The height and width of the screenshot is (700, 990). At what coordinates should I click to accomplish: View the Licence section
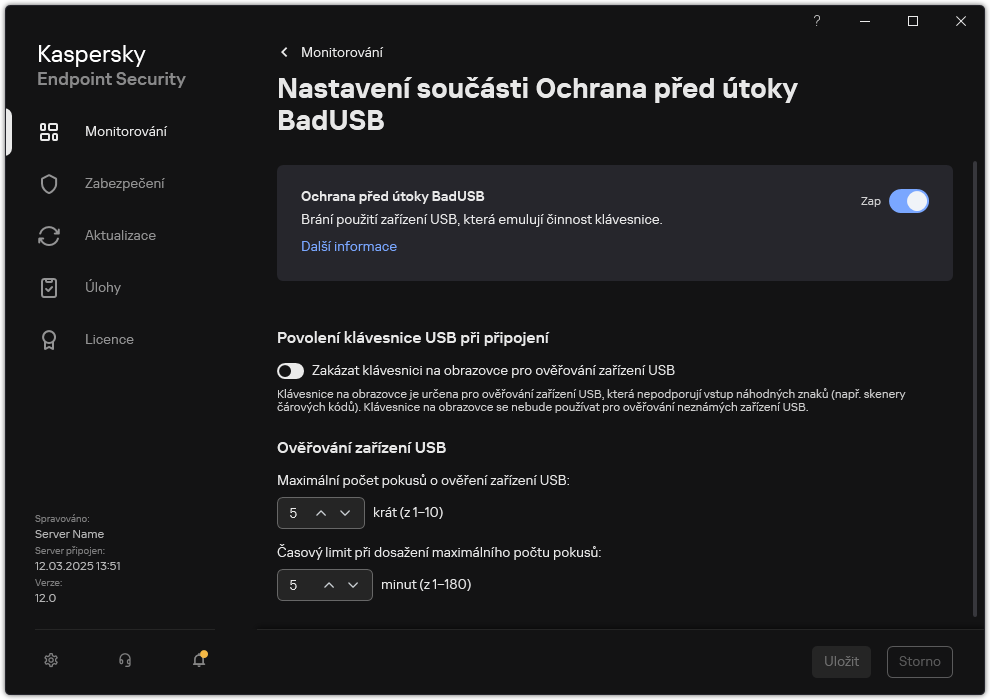[x=109, y=339]
